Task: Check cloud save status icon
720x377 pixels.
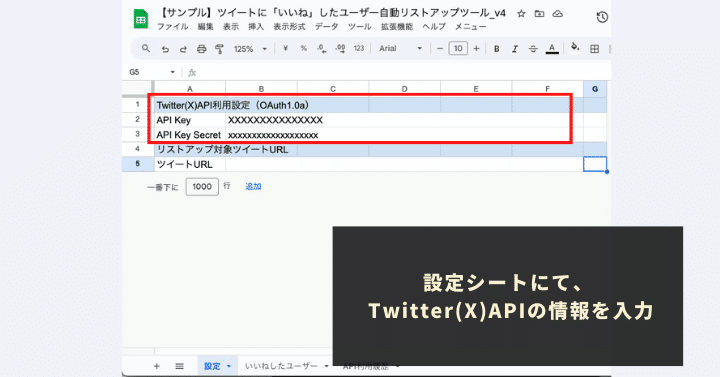Action: 557,14
